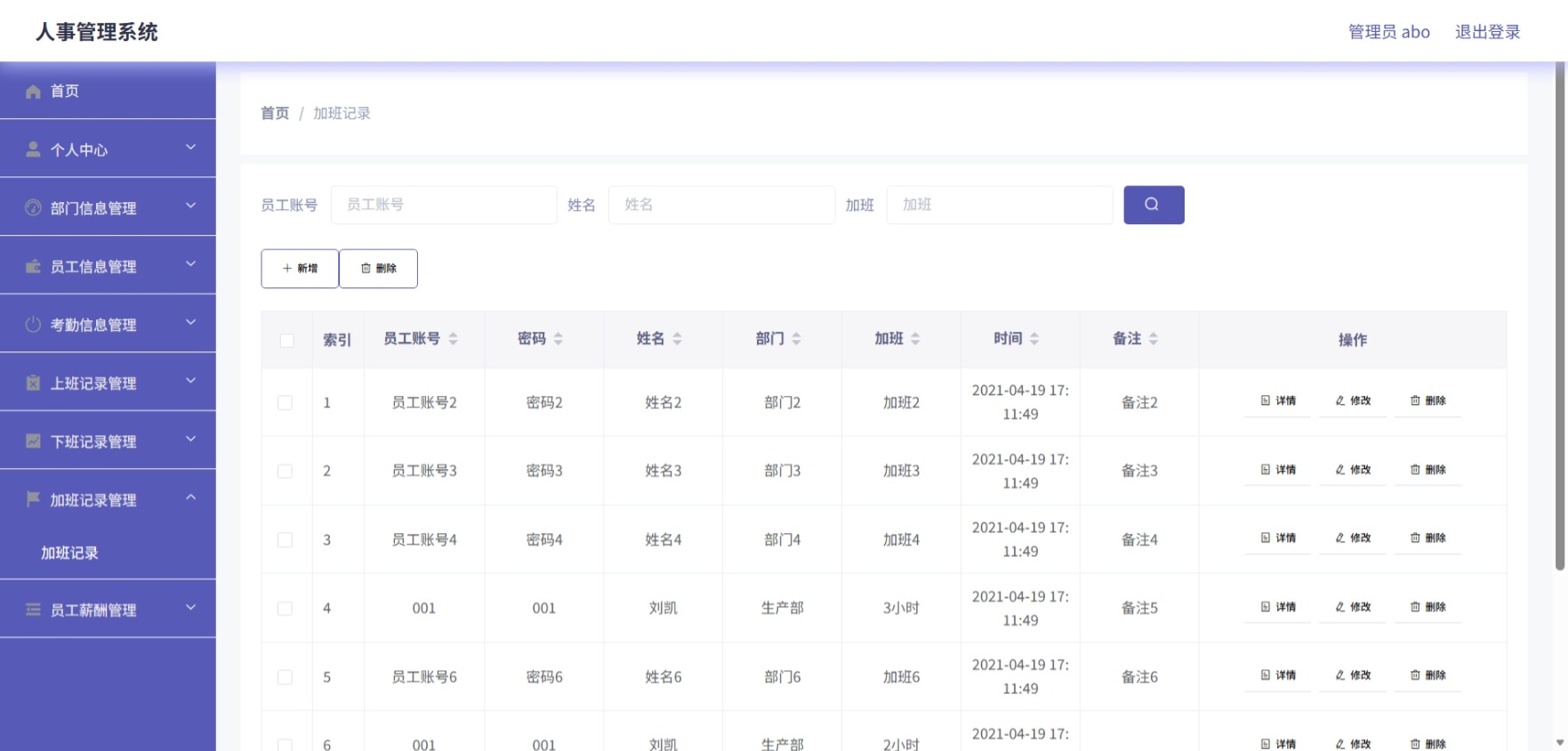
Task: Toggle the select-all checkbox in table header
Action: pos(286,340)
